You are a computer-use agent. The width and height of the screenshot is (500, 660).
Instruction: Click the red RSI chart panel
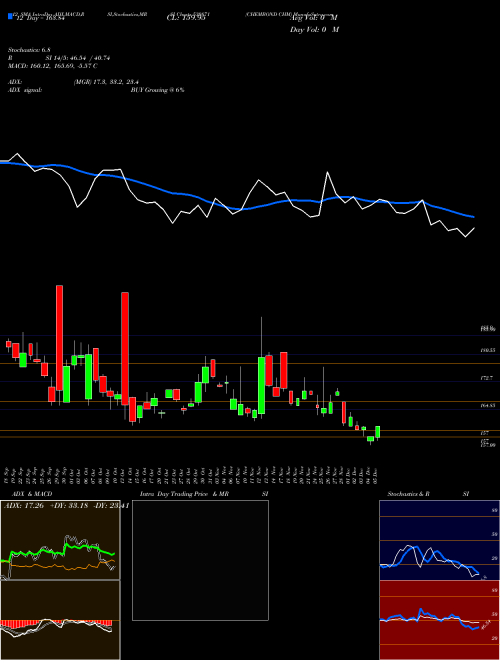coord(439,620)
